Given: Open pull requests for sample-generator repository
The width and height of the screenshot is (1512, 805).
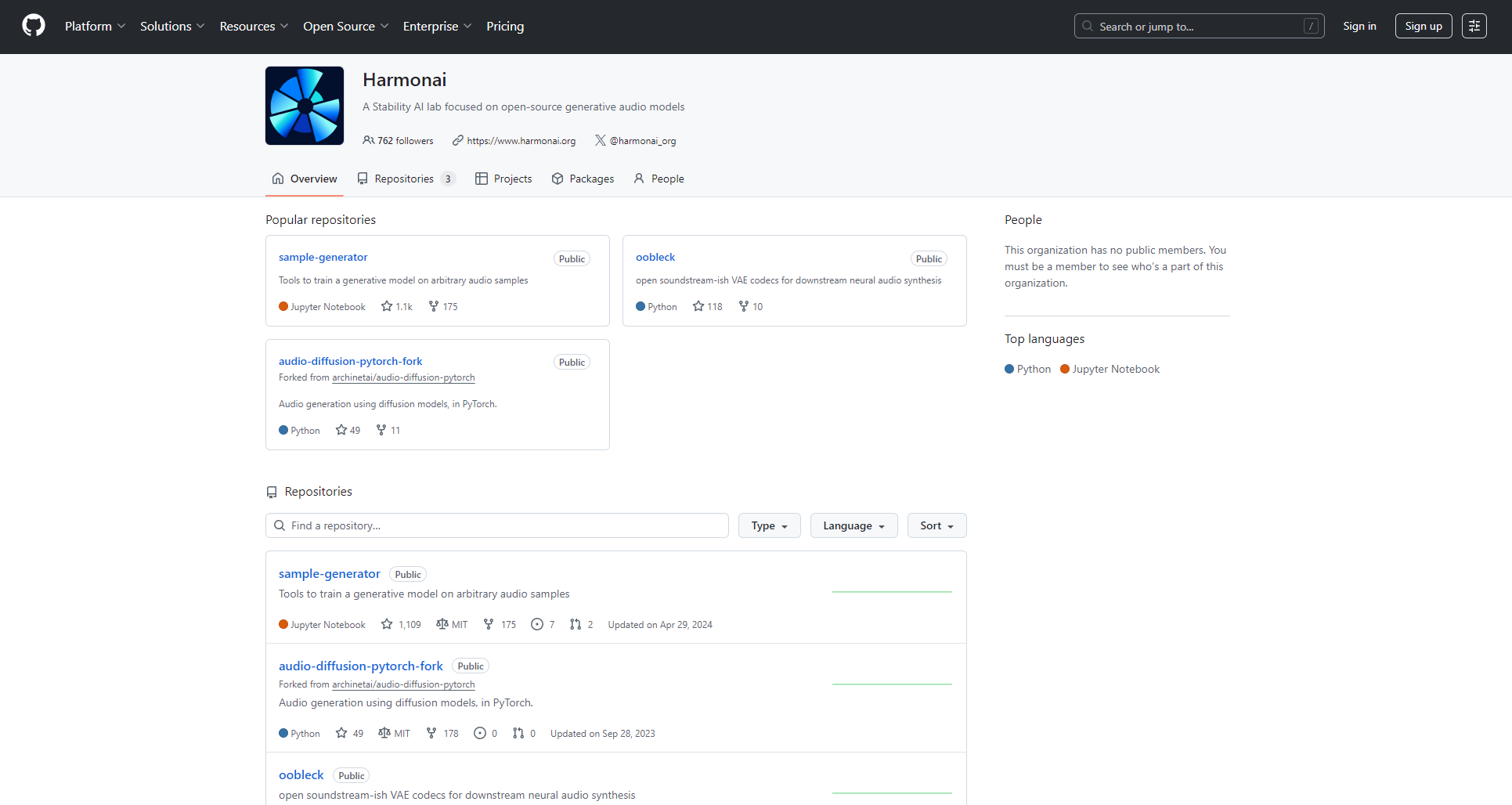Looking at the screenshot, I should (582, 624).
